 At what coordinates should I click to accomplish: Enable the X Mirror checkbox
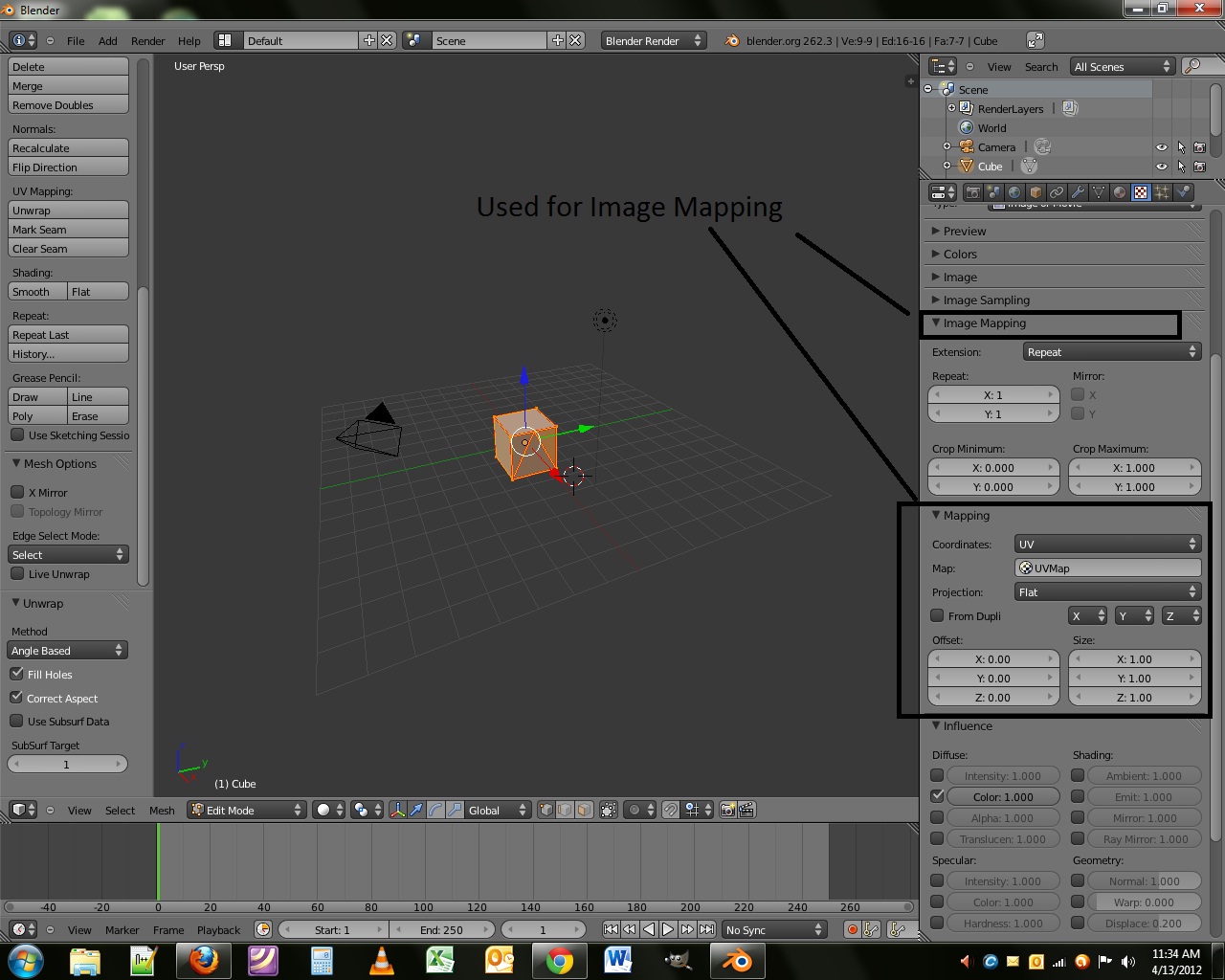tap(17, 492)
